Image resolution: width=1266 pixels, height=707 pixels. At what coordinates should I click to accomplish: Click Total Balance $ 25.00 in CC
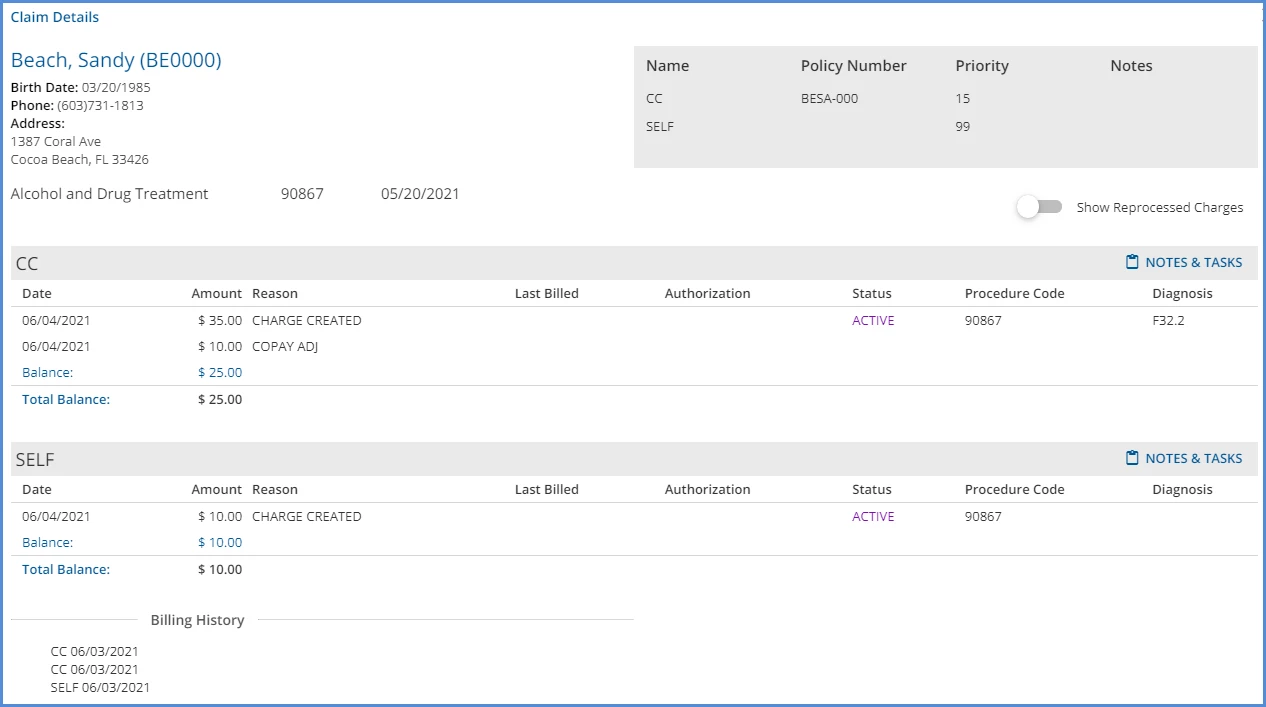click(220, 399)
